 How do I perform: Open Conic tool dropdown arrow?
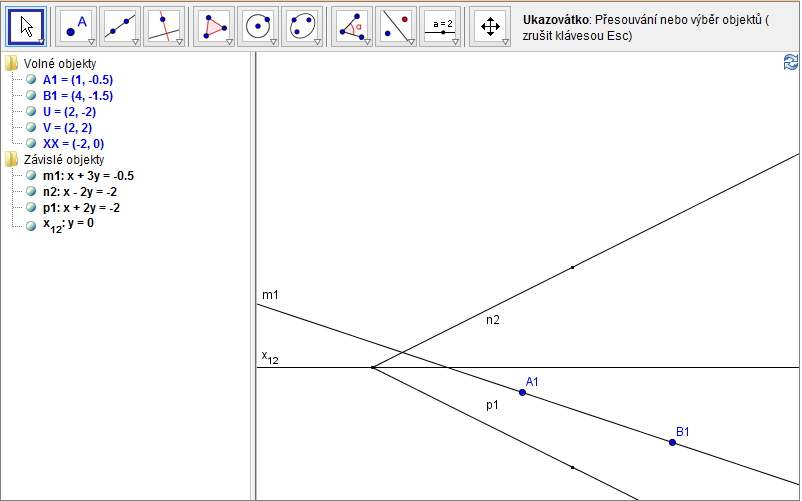point(317,42)
